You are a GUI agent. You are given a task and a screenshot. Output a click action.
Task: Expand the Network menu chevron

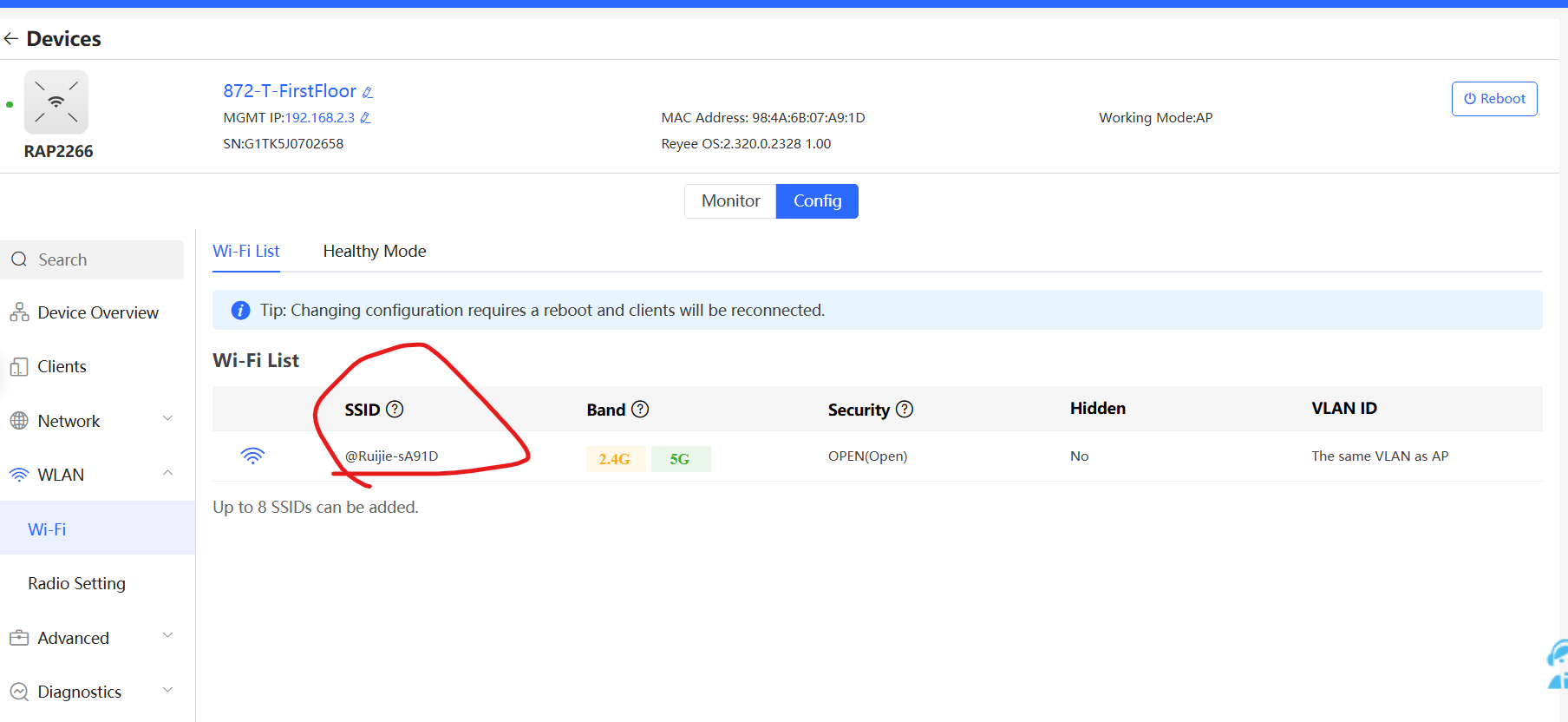(168, 419)
